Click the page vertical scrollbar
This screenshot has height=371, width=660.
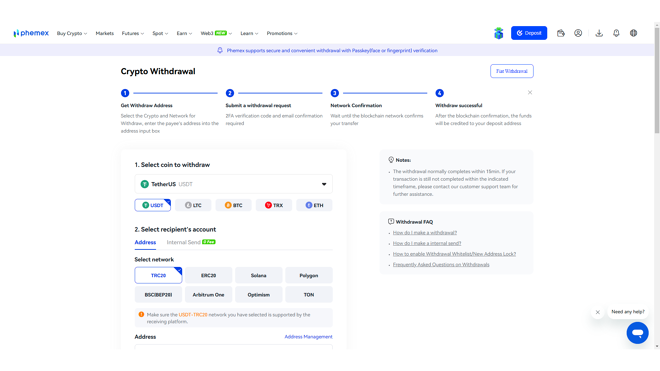pos(657,80)
